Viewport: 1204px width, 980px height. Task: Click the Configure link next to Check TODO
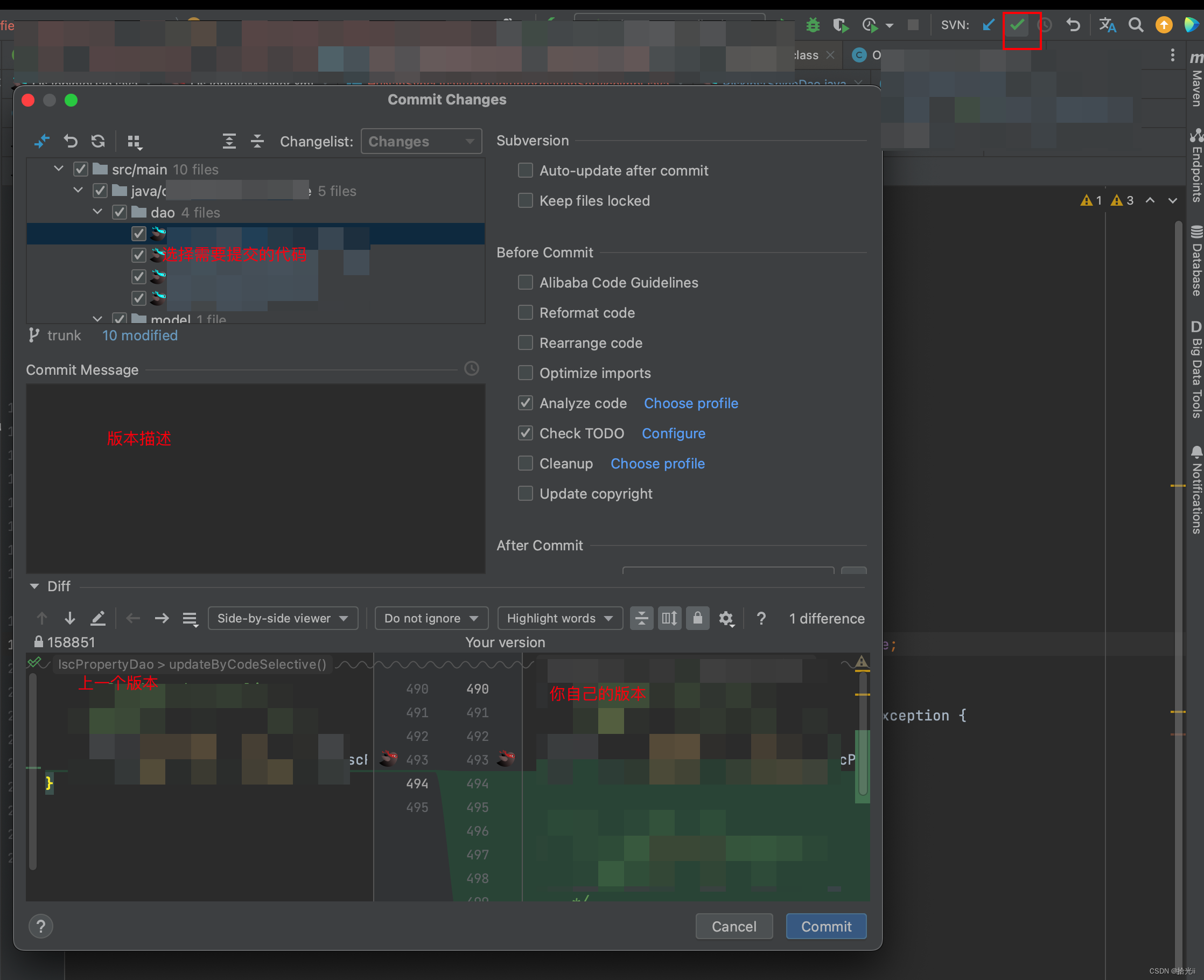674,433
